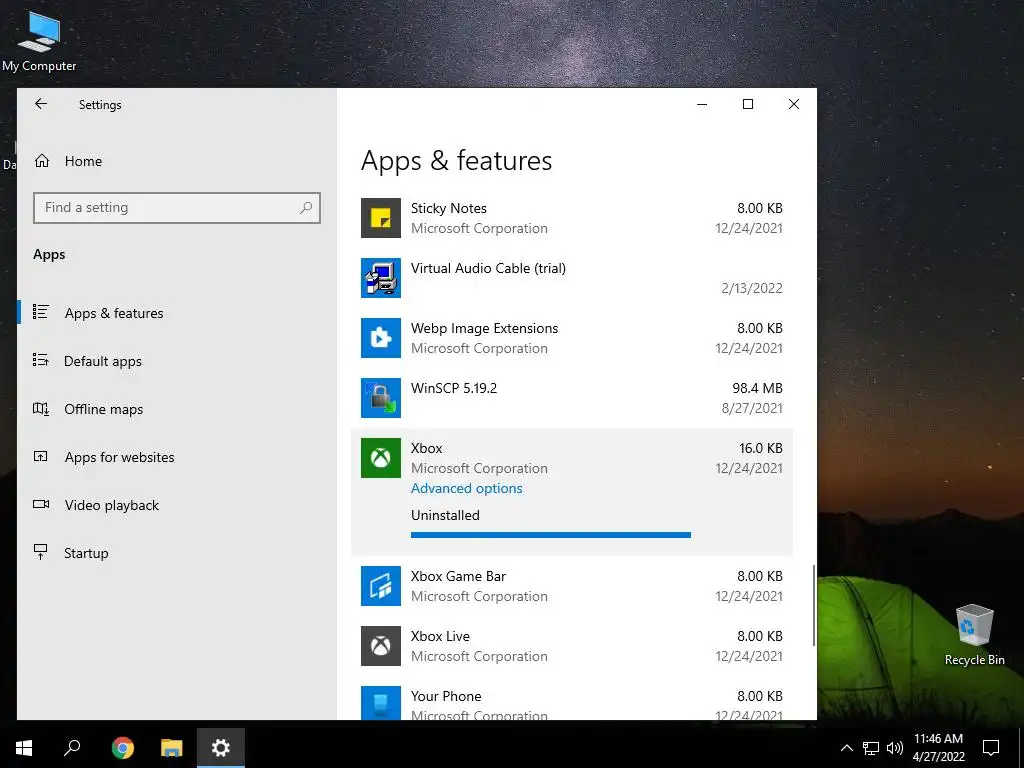The image size is (1024, 768).
Task: Click the search magnifier in Find a setting
Action: [306, 208]
